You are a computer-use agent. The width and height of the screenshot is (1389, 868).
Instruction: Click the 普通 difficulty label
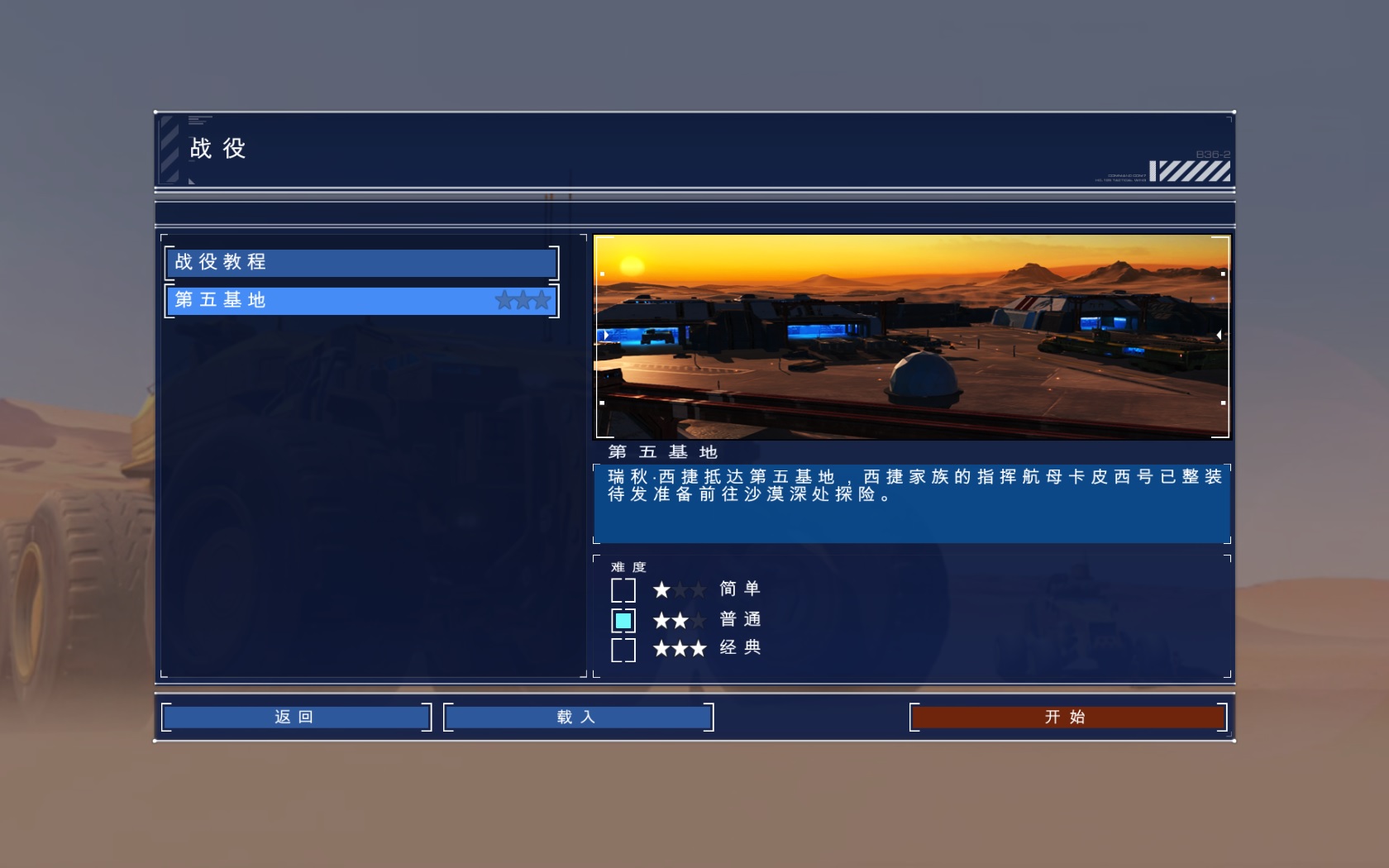point(740,619)
